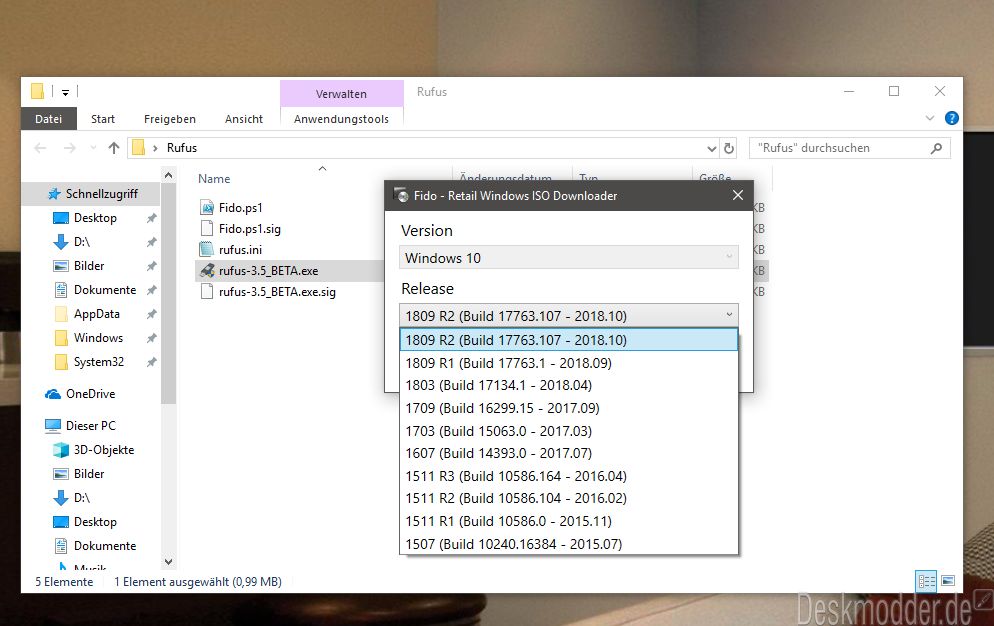Select the Fido.ps1 file icon
Image resolution: width=994 pixels, height=626 pixels.
coord(207,207)
